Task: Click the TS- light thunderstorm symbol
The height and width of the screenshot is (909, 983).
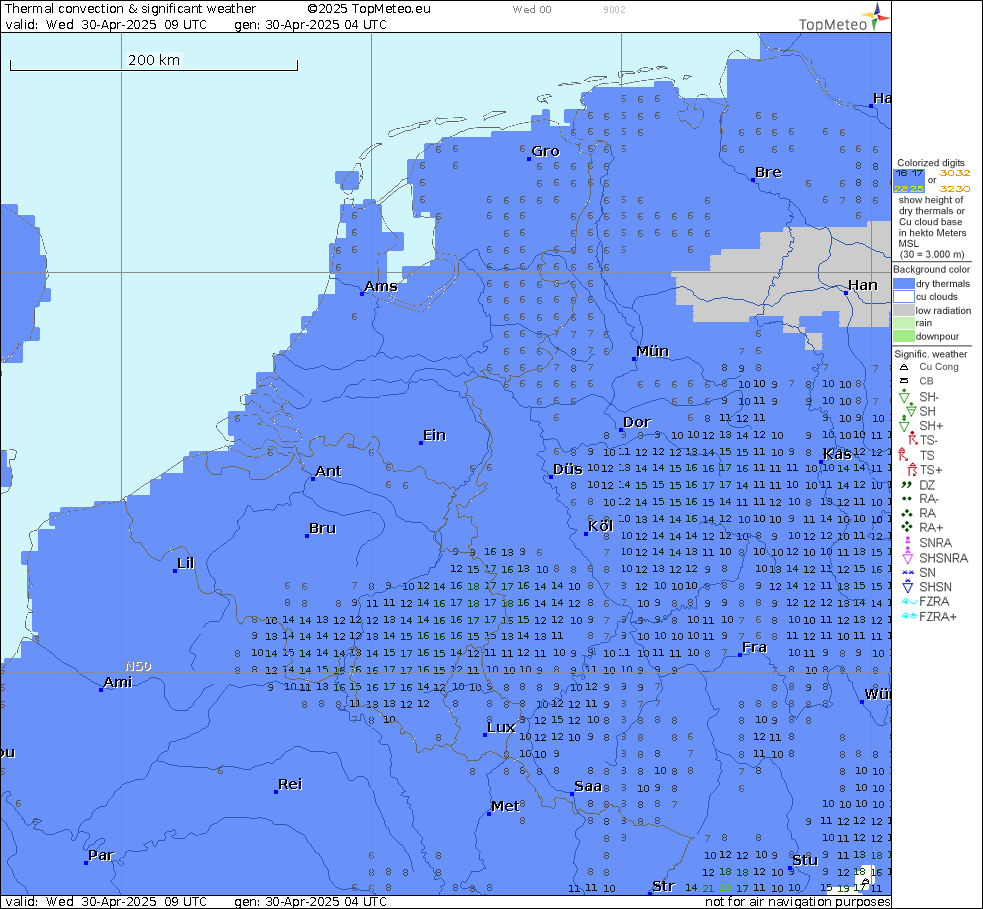Action: coord(912,439)
